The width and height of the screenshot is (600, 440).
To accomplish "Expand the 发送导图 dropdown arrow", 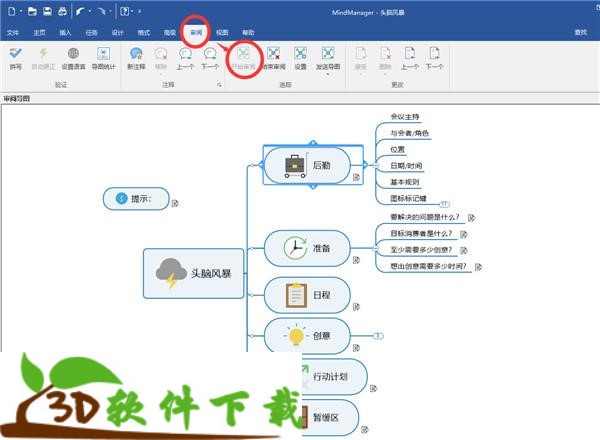I will [328, 74].
